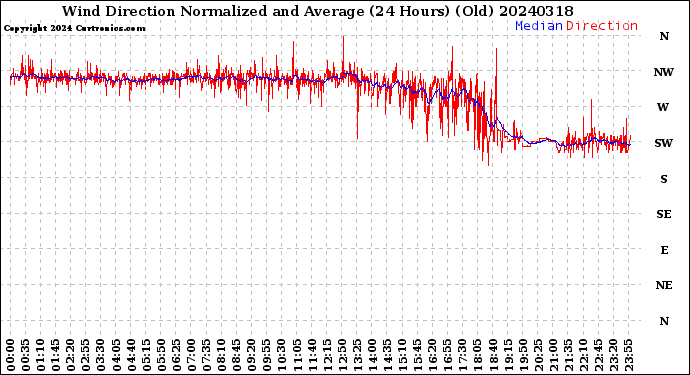690x375 pixels.
Task: Select the NW direction axis label
Action: (x=664, y=72)
